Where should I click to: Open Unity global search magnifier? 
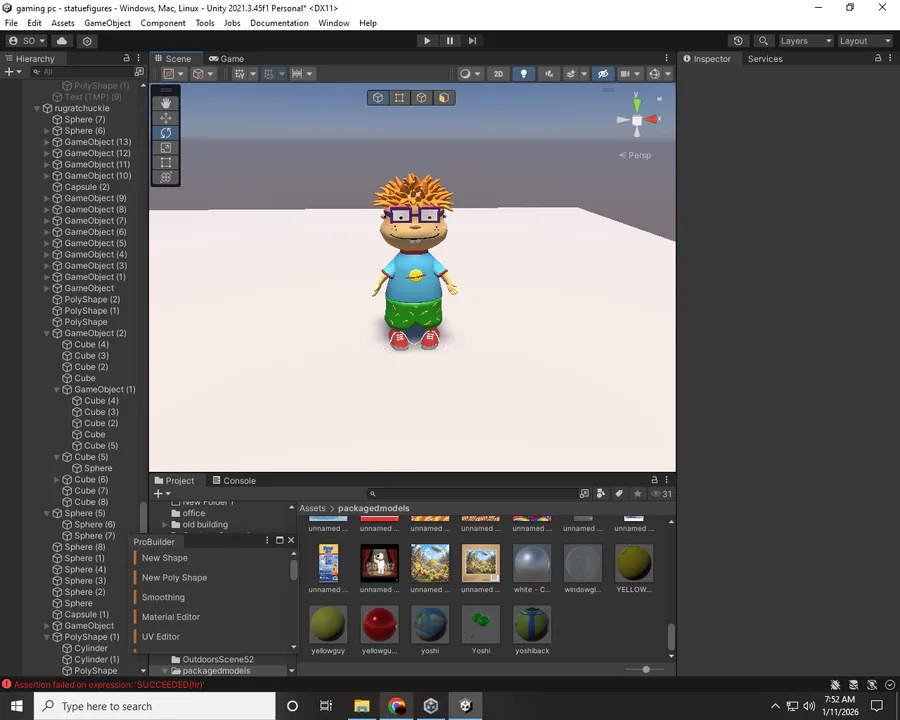(x=763, y=41)
